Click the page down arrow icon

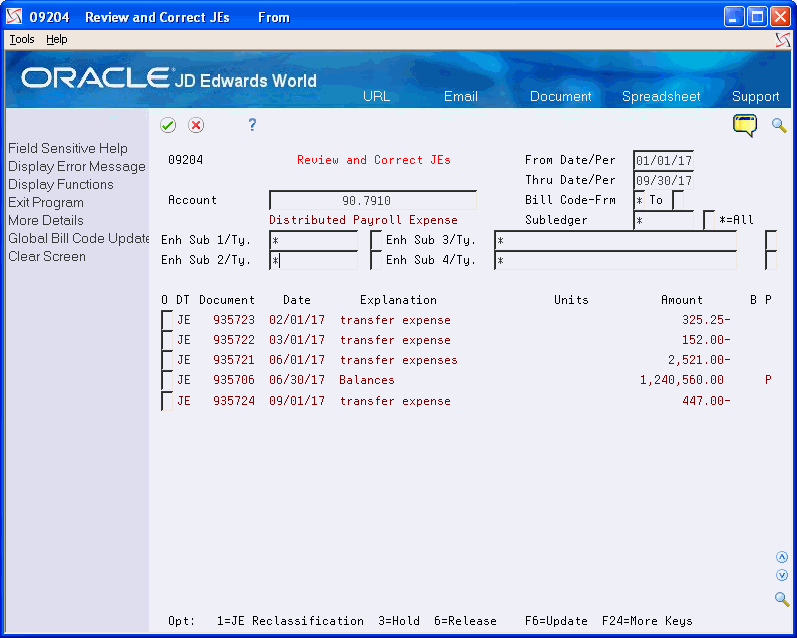pyautogui.click(x=782, y=575)
